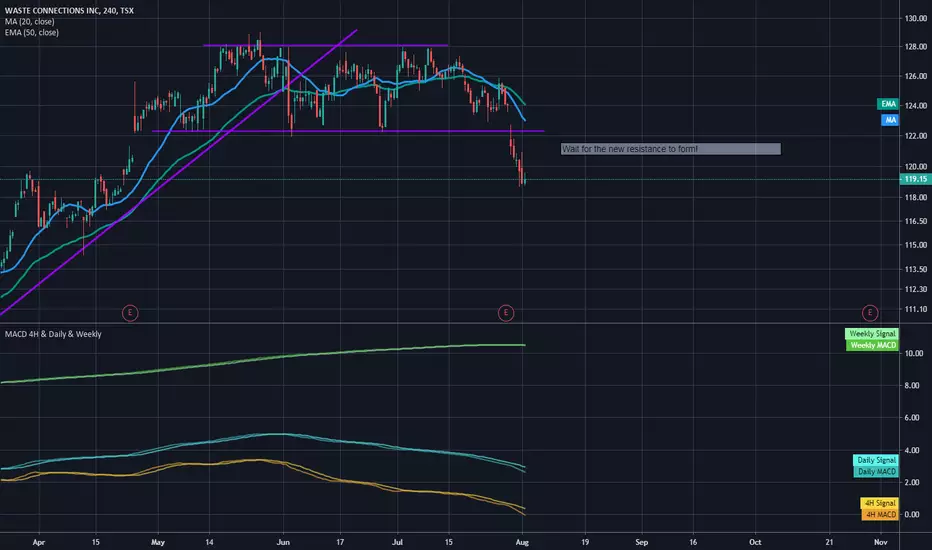The width and height of the screenshot is (932, 550).
Task: Click the 119.15 current price label
Action: point(915,179)
